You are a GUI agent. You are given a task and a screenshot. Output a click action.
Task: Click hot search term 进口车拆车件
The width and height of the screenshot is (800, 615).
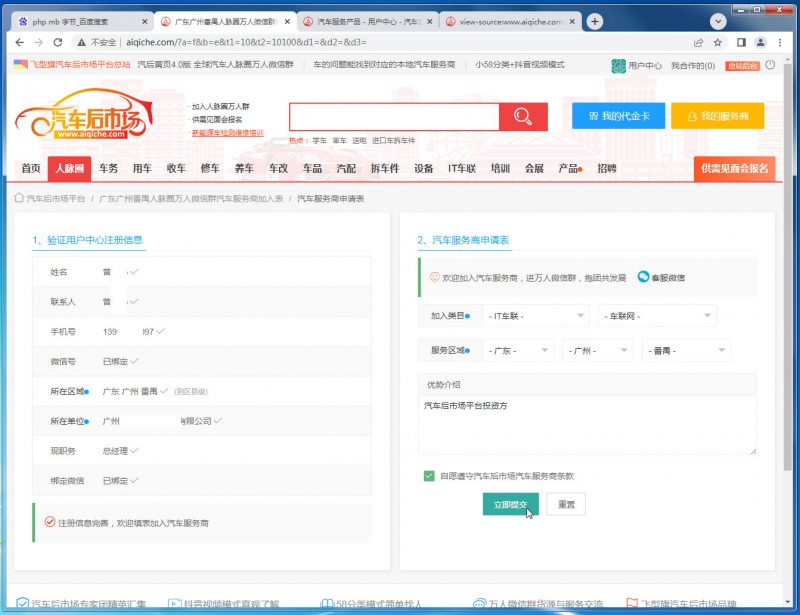(393, 140)
